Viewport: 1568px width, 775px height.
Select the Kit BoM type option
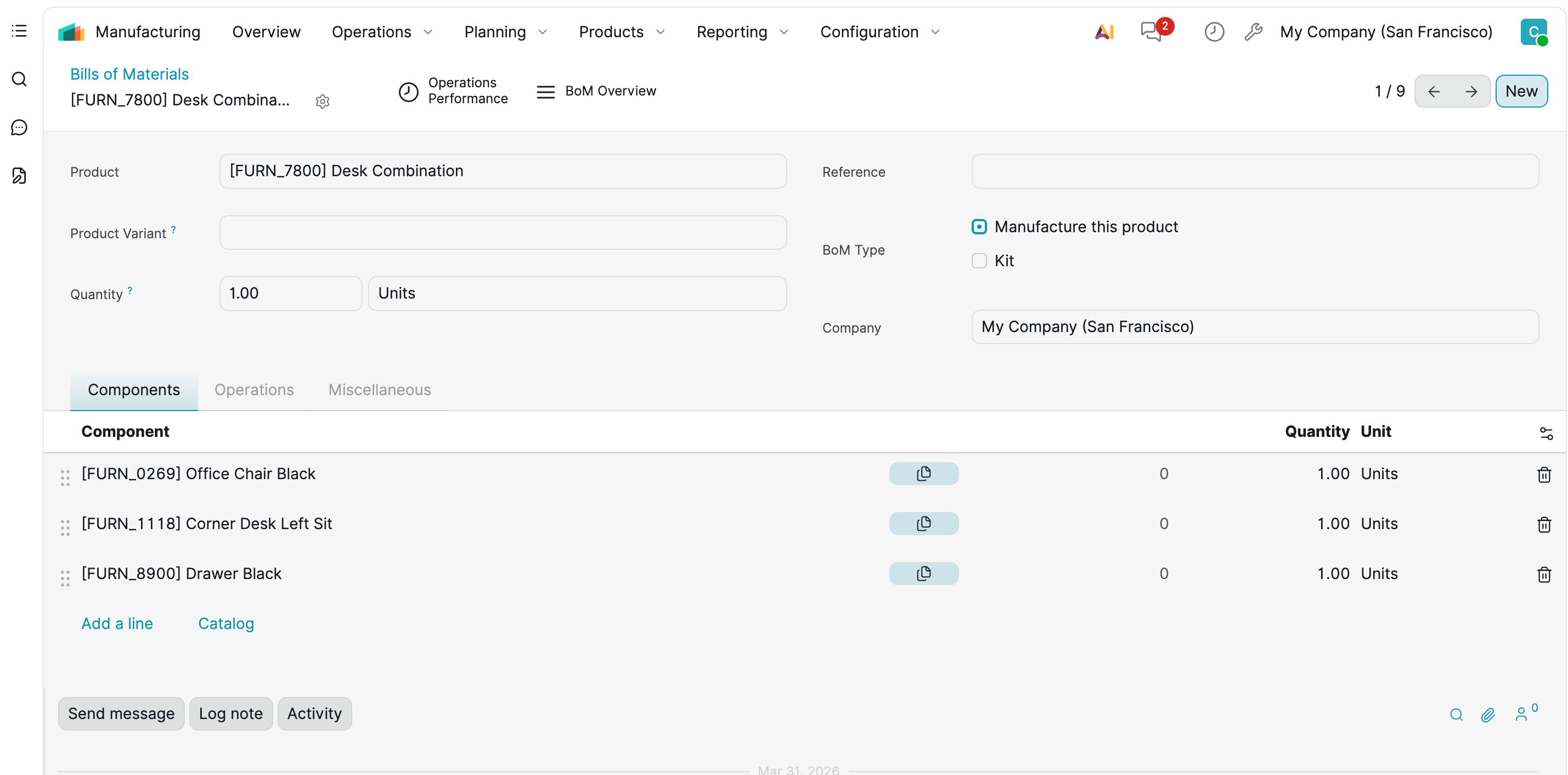coord(979,261)
